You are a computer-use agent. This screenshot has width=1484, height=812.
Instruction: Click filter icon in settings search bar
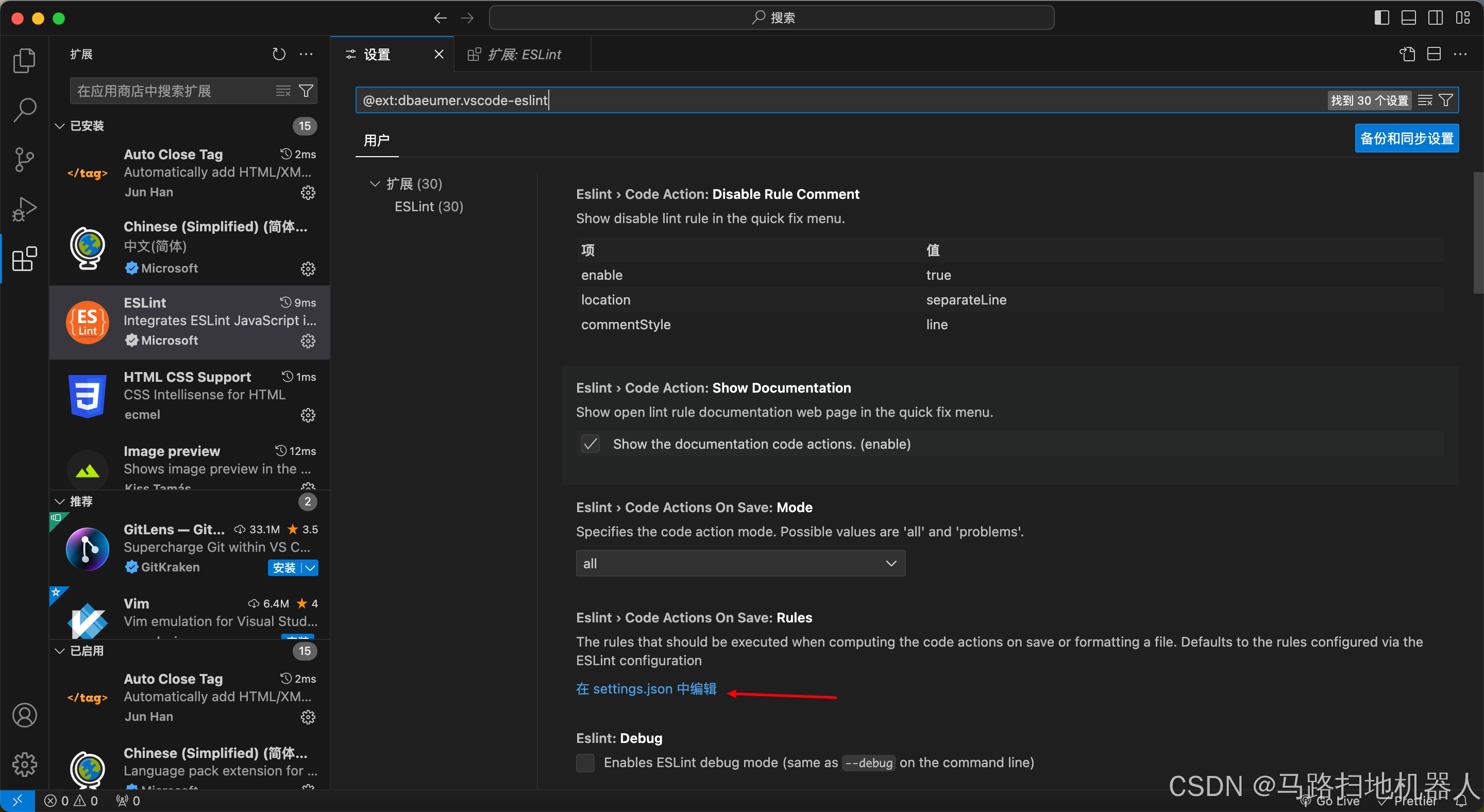1446,100
